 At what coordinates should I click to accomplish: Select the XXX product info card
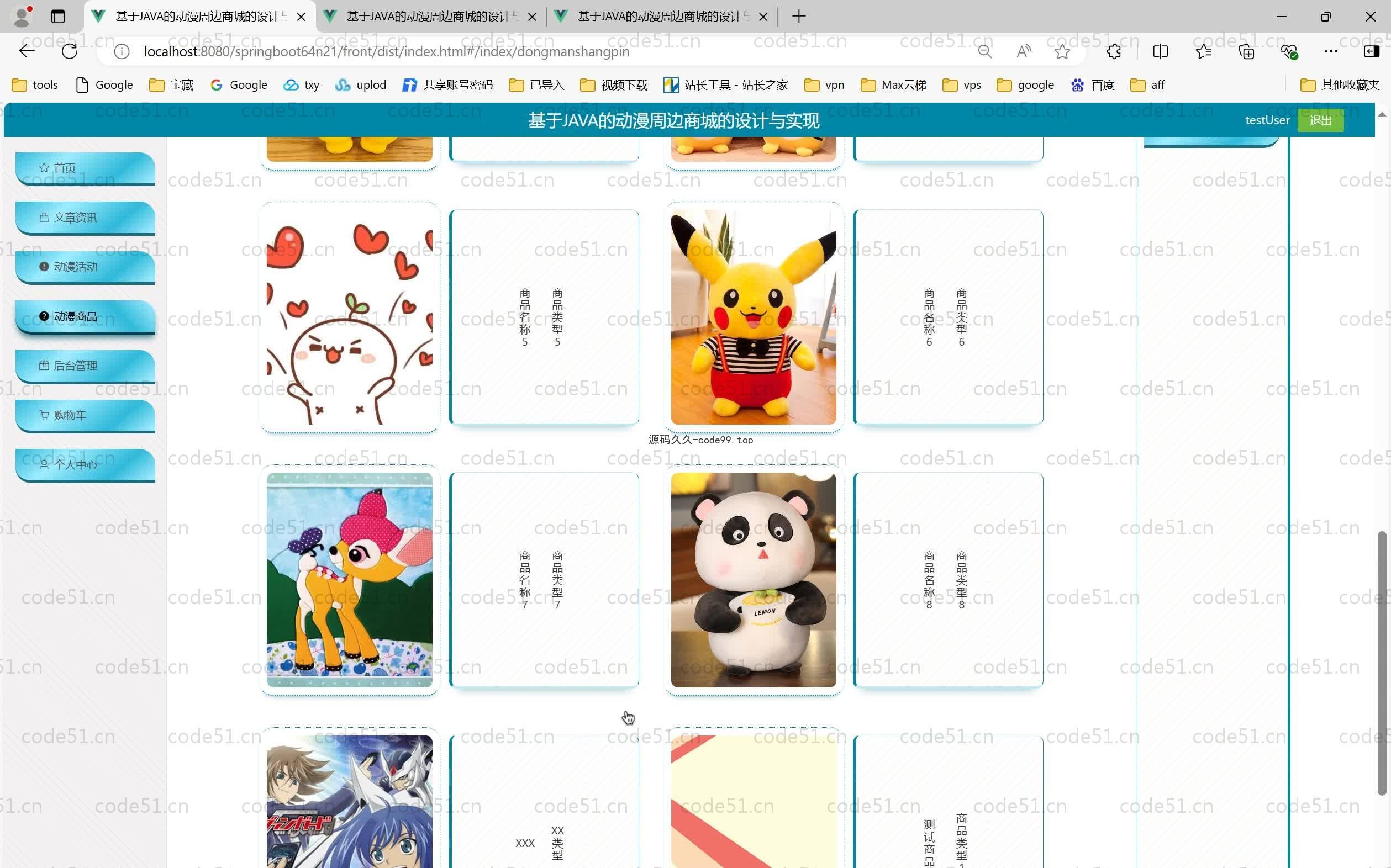tap(545, 801)
